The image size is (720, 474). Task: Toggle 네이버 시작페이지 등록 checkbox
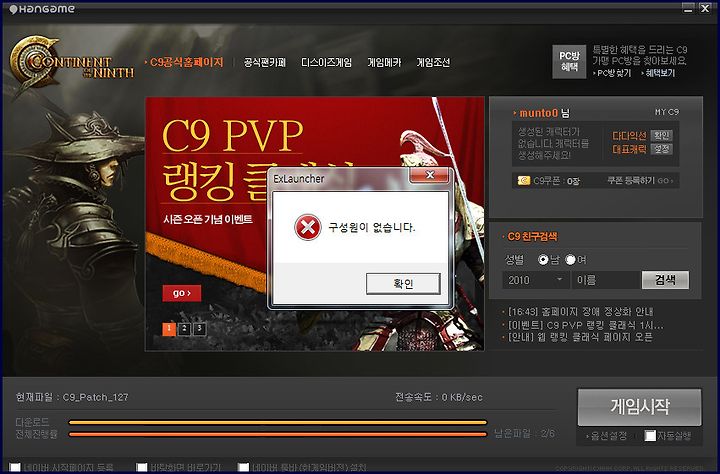[x=15, y=468]
